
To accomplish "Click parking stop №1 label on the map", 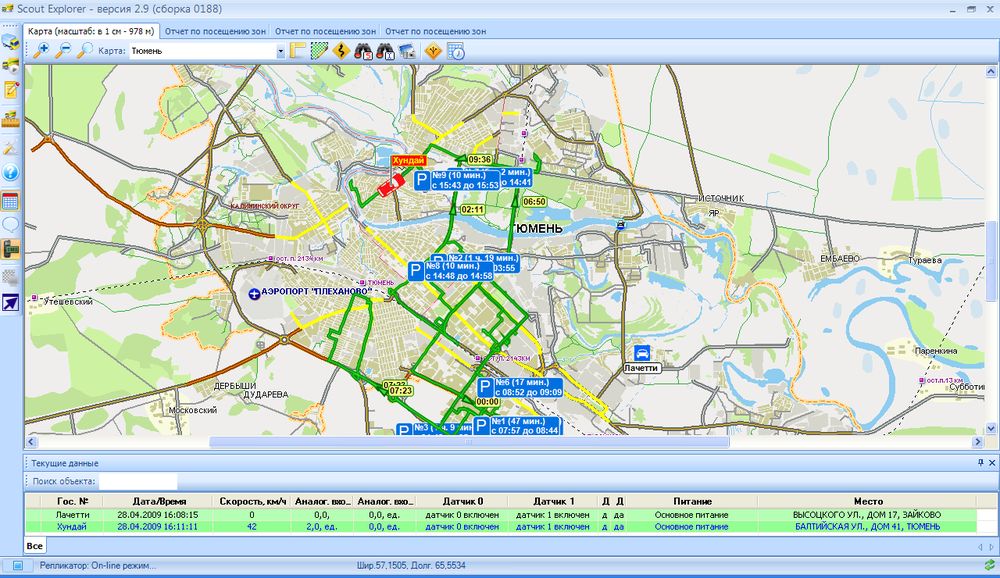I will [x=517, y=426].
